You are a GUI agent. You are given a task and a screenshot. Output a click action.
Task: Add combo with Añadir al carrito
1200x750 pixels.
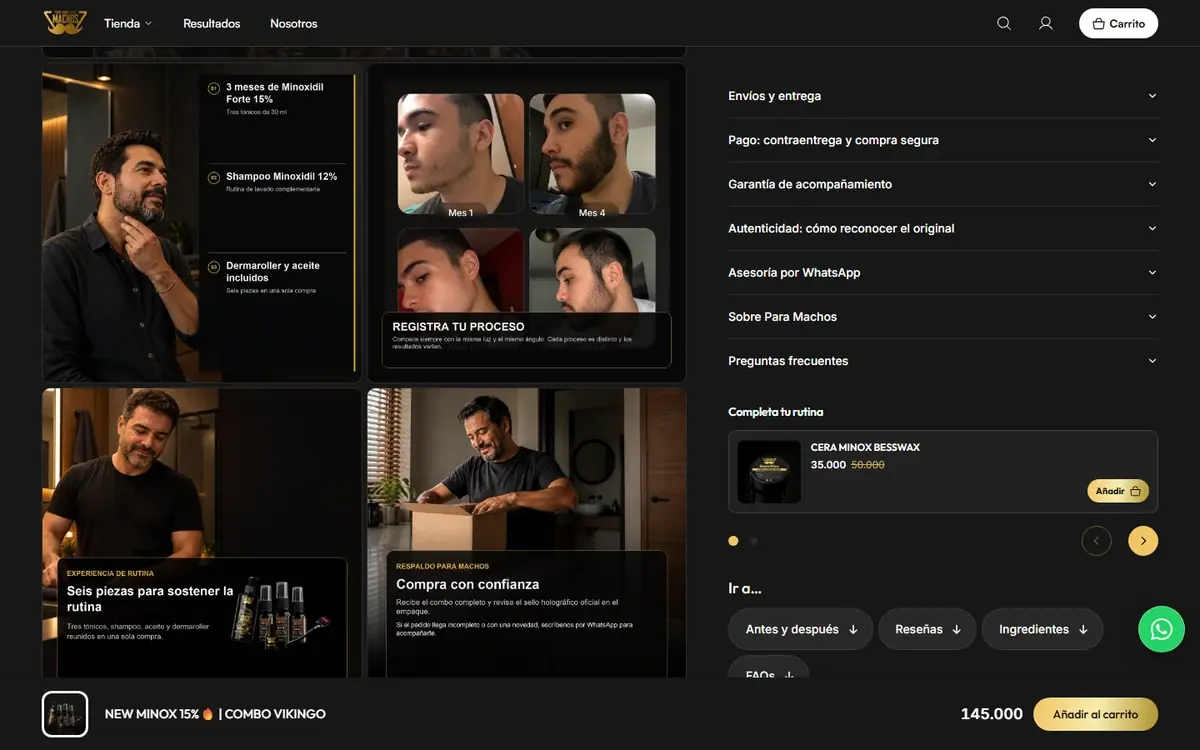pos(1095,714)
